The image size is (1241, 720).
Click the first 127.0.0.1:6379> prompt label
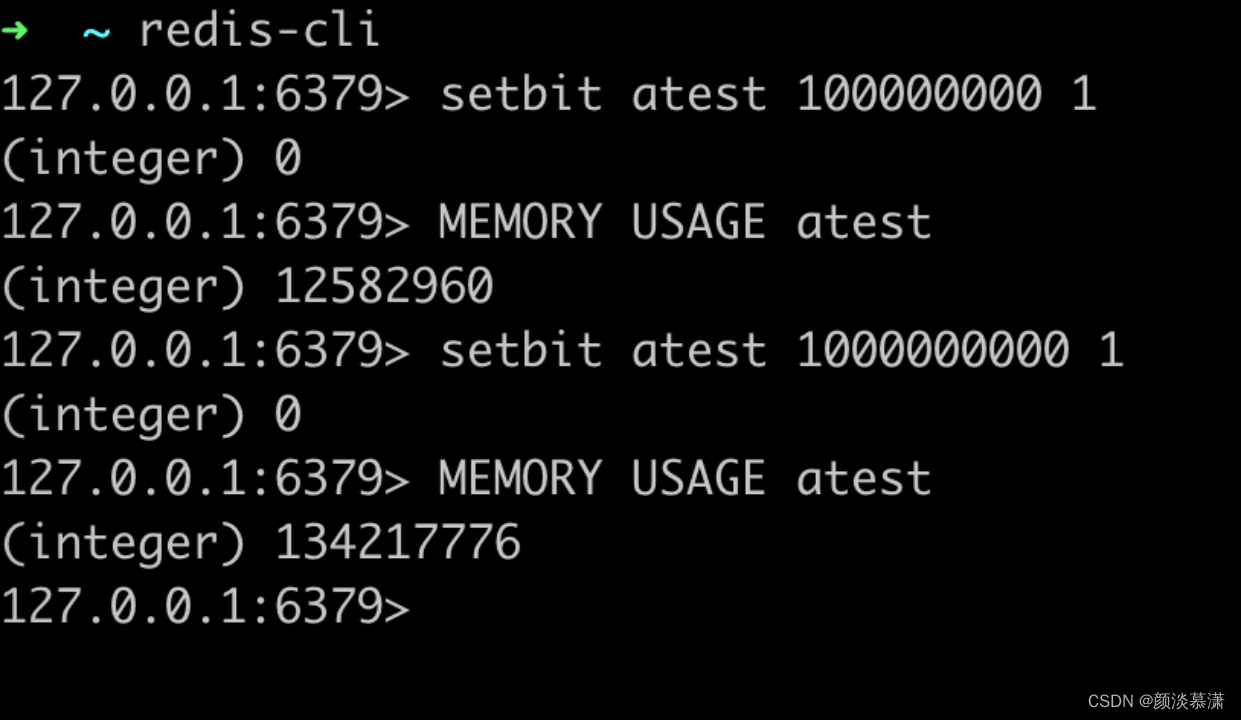pyautogui.click(x=206, y=94)
